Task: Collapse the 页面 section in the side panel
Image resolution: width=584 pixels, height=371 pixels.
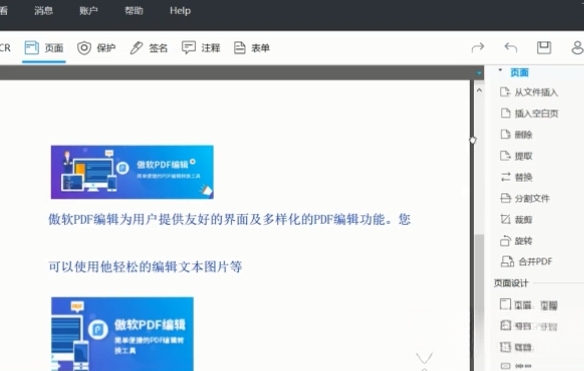Action: [x=500, y=70]
